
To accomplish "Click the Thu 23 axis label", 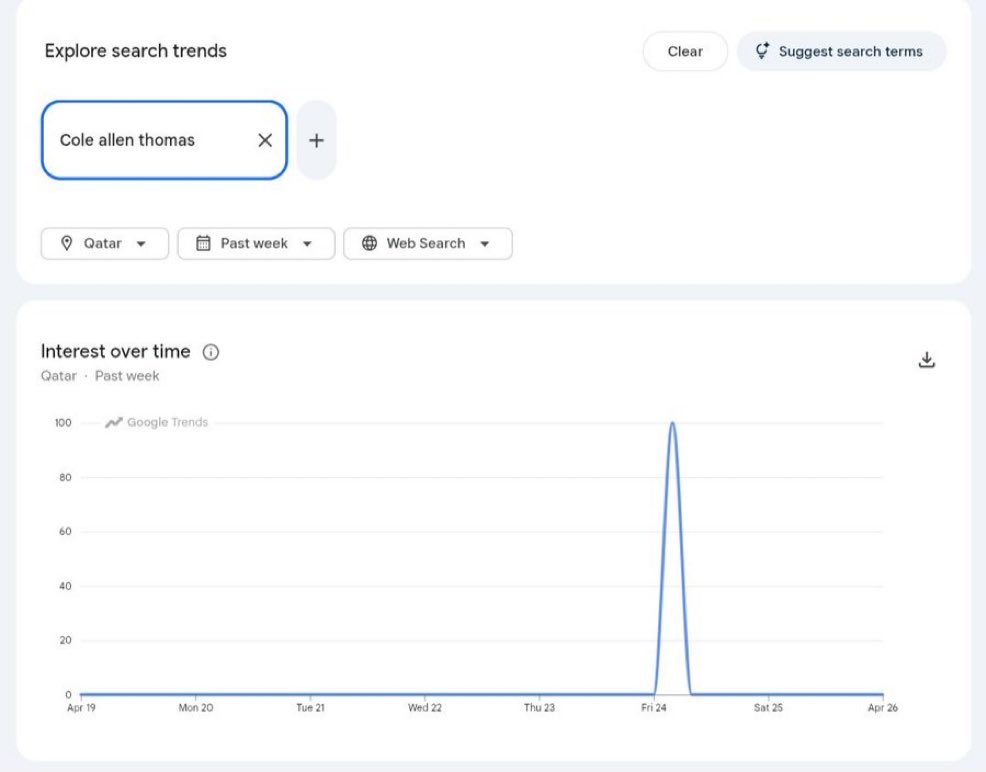I will pyautogui.click(x=539, y=708).
